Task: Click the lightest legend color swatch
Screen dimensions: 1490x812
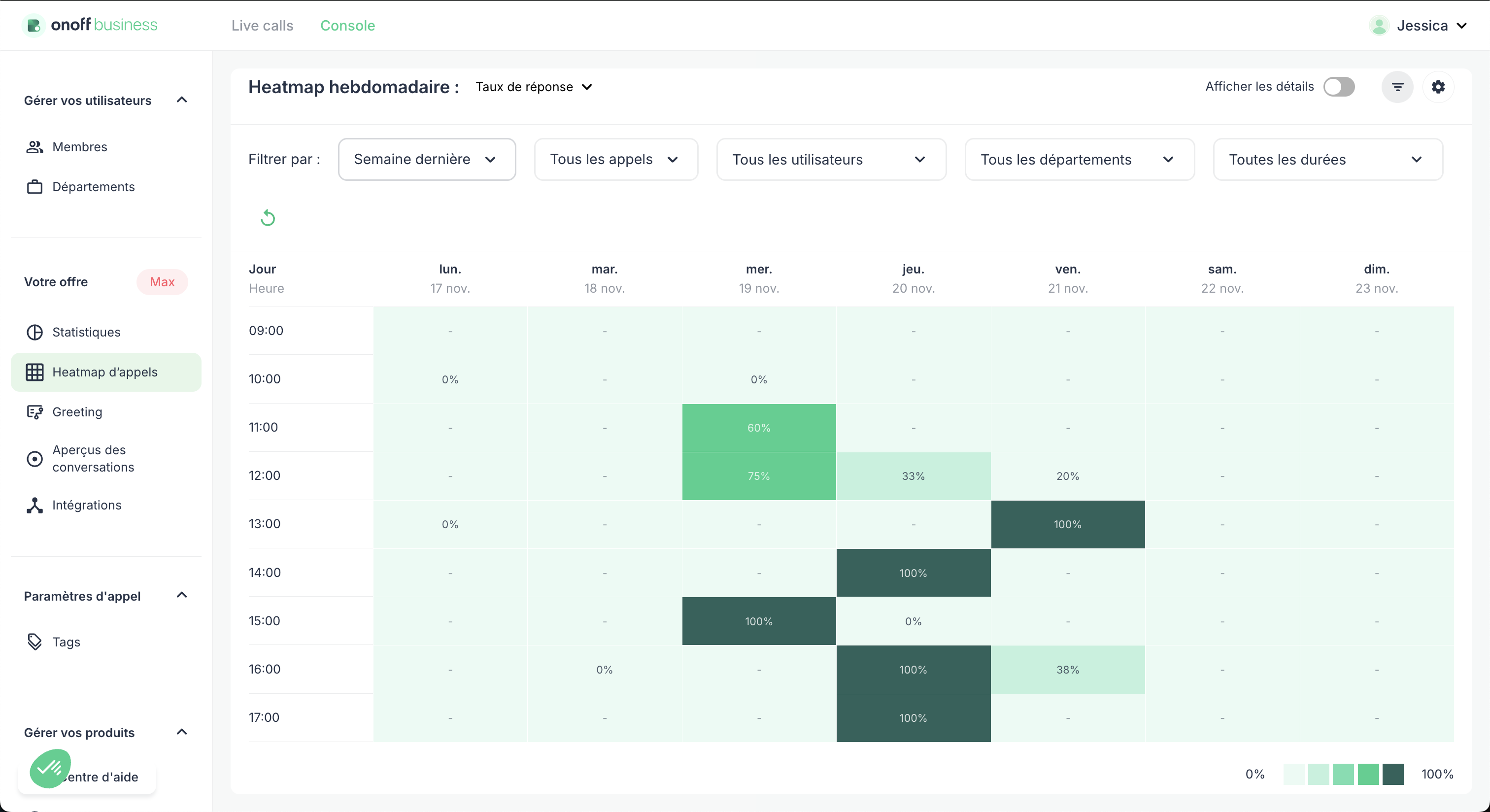Action: [1293, 774]
